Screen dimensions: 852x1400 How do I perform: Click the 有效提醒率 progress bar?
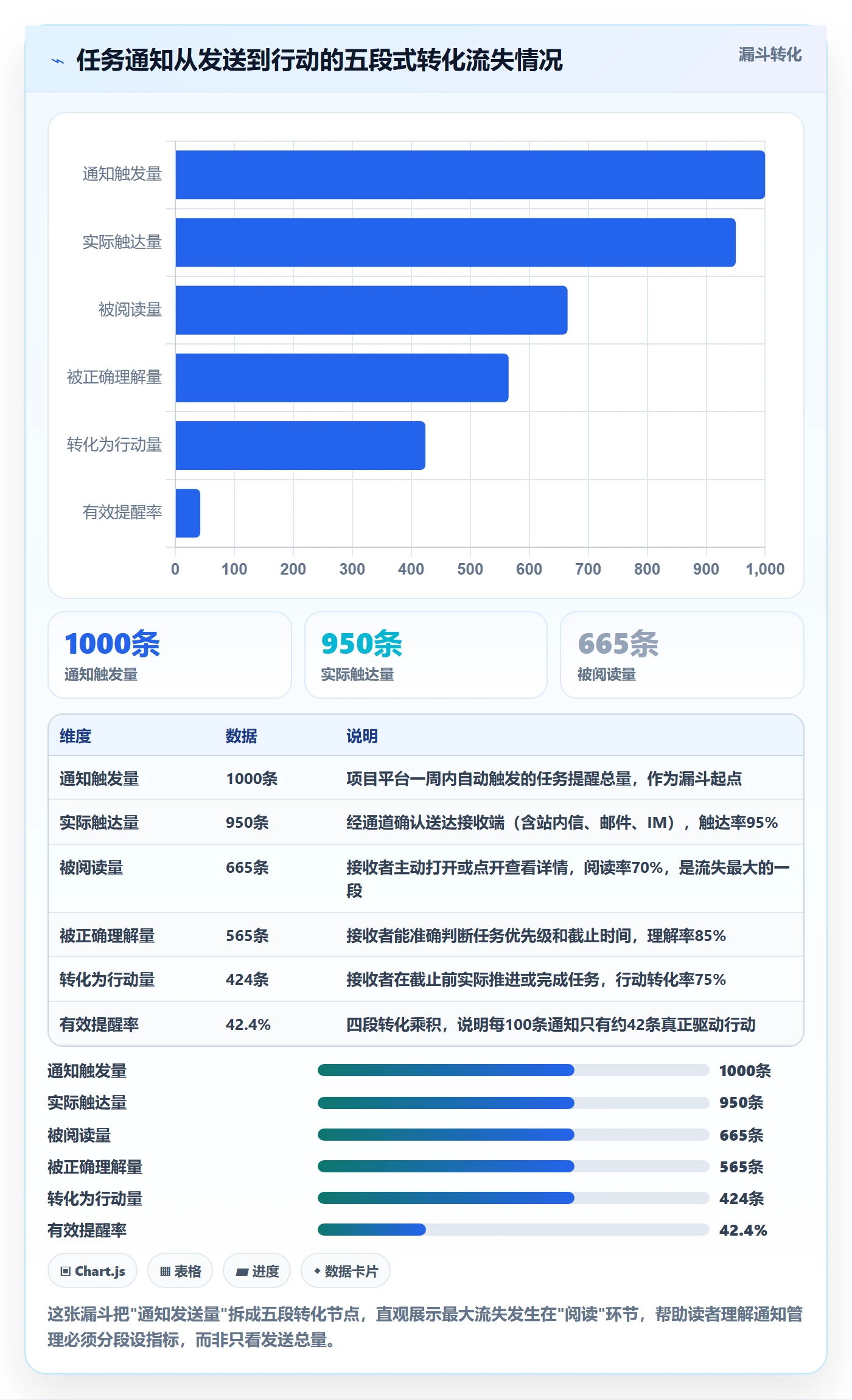pos(514,1229)
